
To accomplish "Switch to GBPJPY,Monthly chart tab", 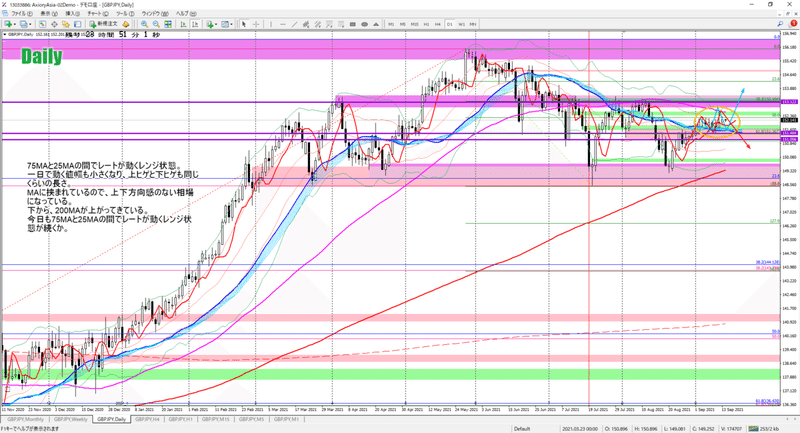I will pos(25,419).
